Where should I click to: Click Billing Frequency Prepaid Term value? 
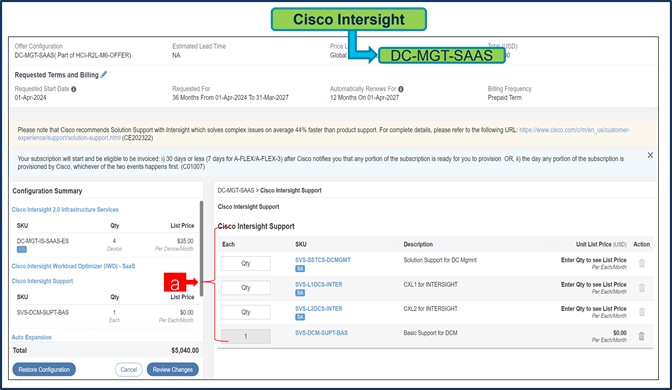tap(504, 98)
